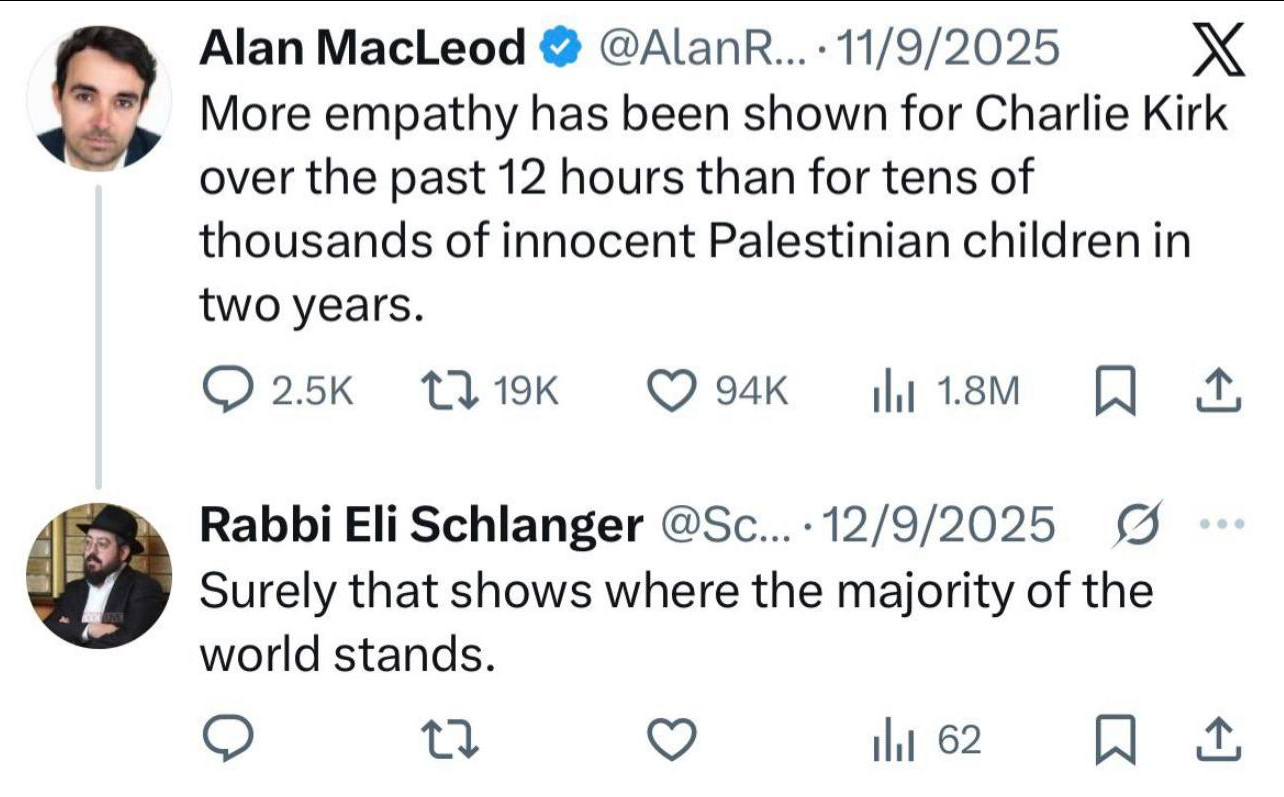The width and height of the screenshot is (1284, 797).
Task: Reply to Rabbi Eli Schlanger's post
Action: click(227, 741)
